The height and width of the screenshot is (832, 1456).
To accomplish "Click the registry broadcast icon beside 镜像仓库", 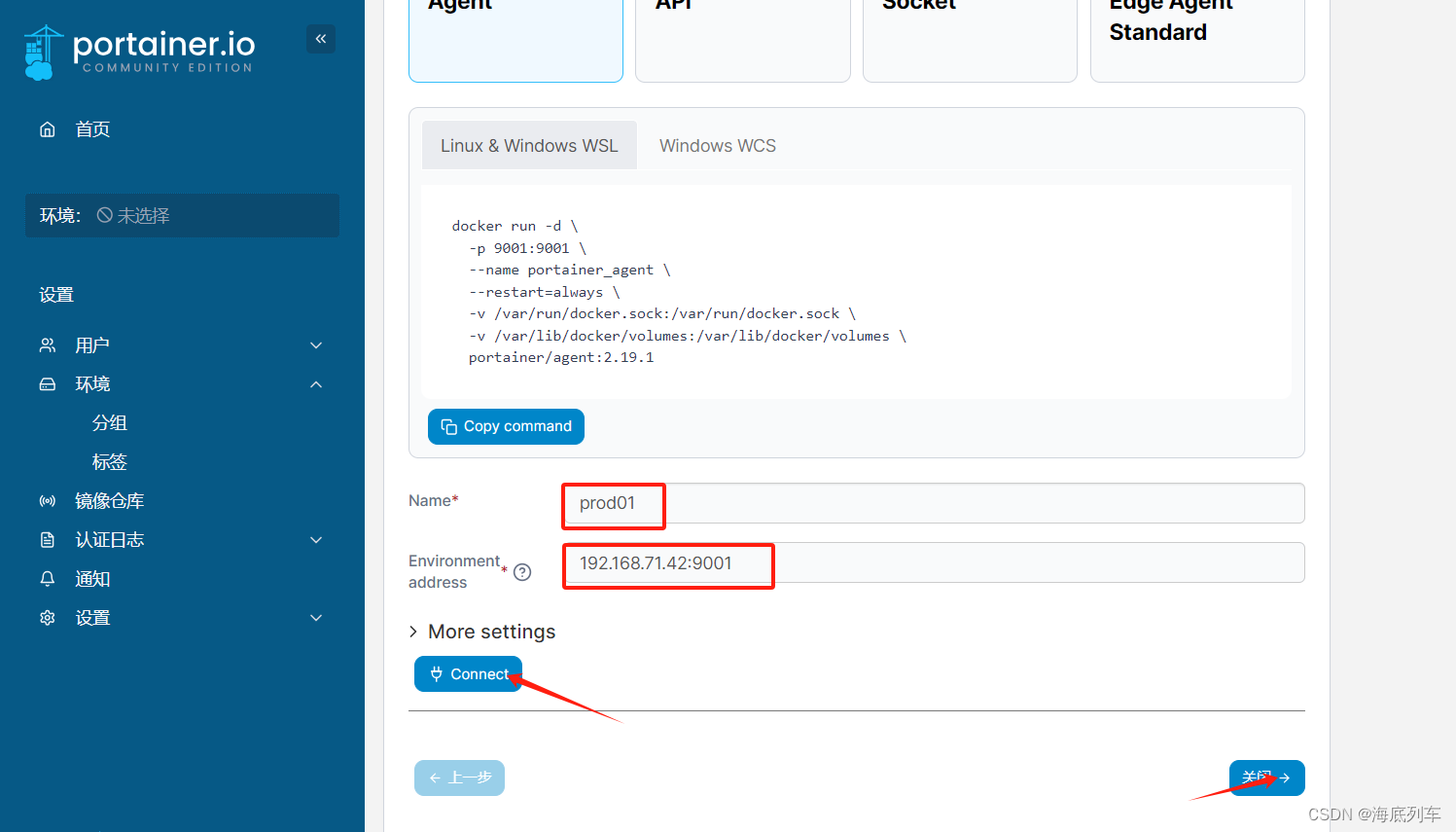I will [x=47, y=501].
